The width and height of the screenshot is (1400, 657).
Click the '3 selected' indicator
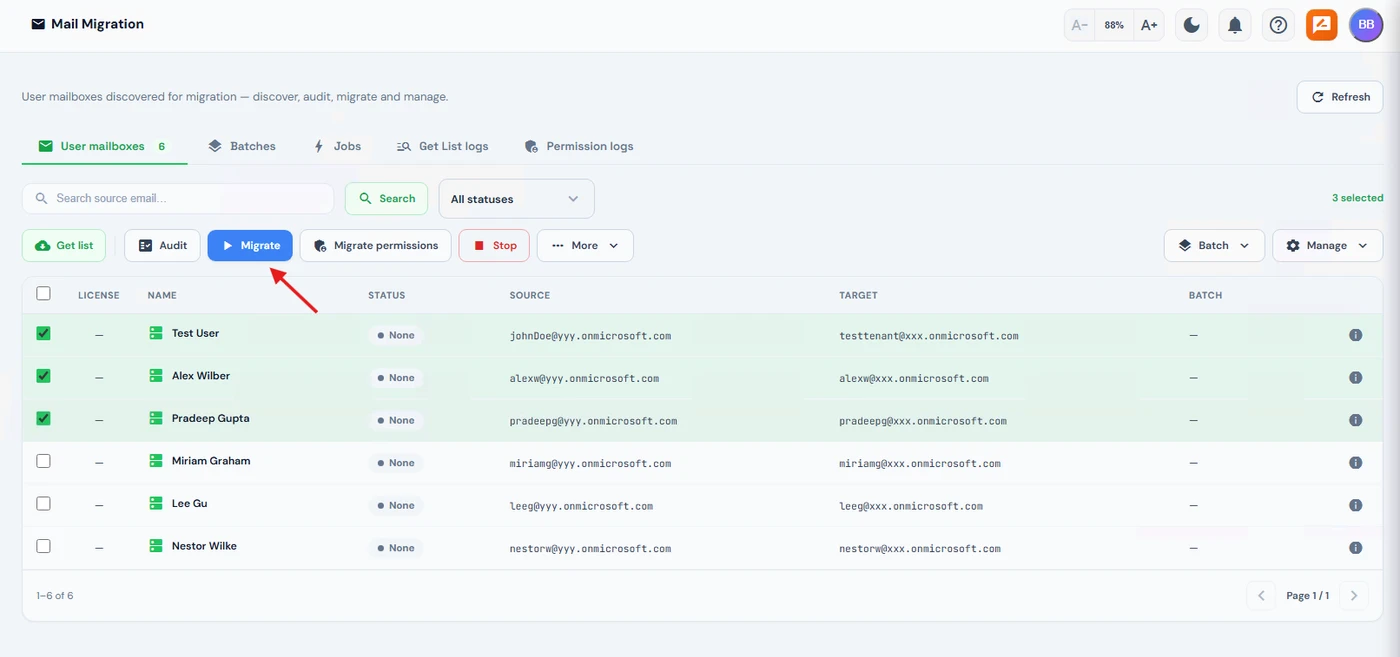(1357, 198)
